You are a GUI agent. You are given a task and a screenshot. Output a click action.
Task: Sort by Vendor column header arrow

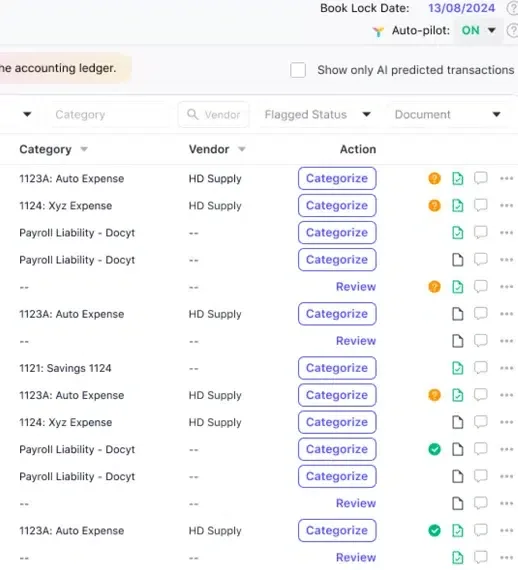(242, 149)
